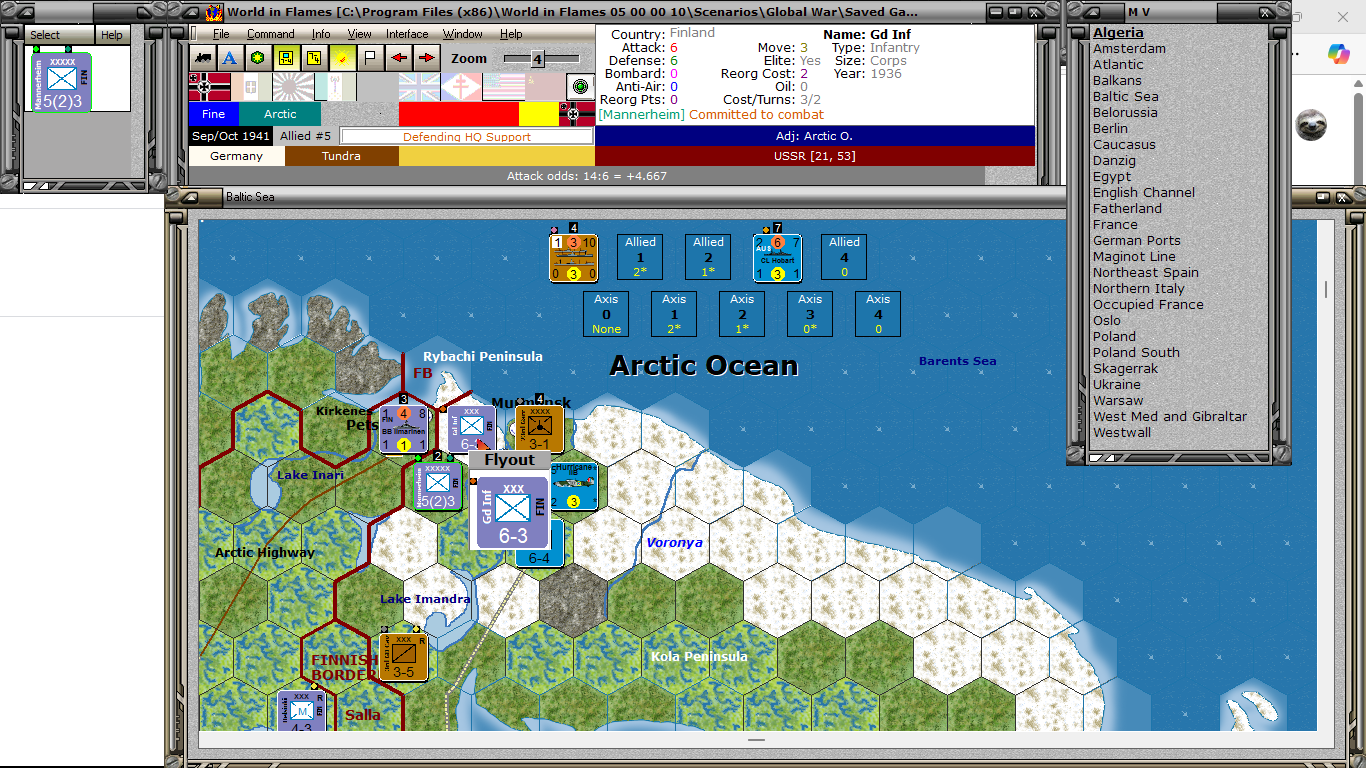Screen dimensions: 1366x768
Task: Click the Sep/Oct 1941 turn label
Action: tap(231, 136)
